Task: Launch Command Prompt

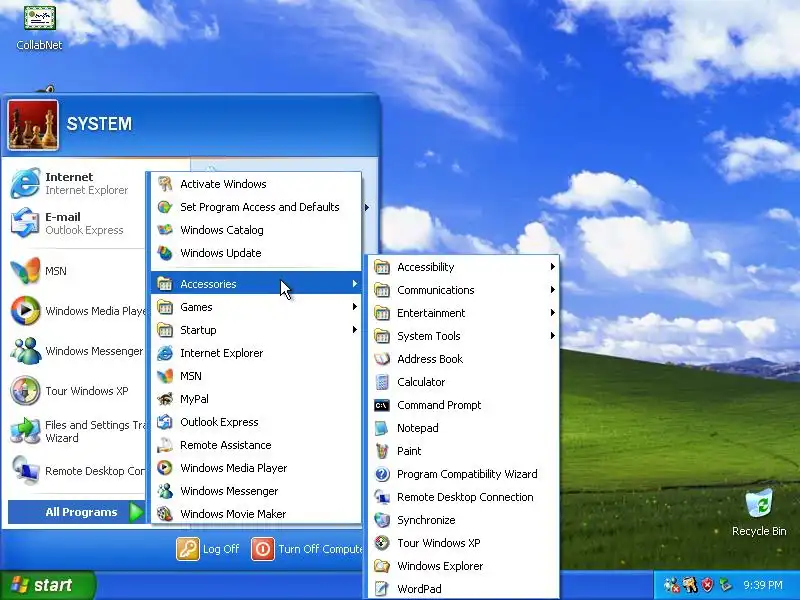Action: tap(463, 405)
